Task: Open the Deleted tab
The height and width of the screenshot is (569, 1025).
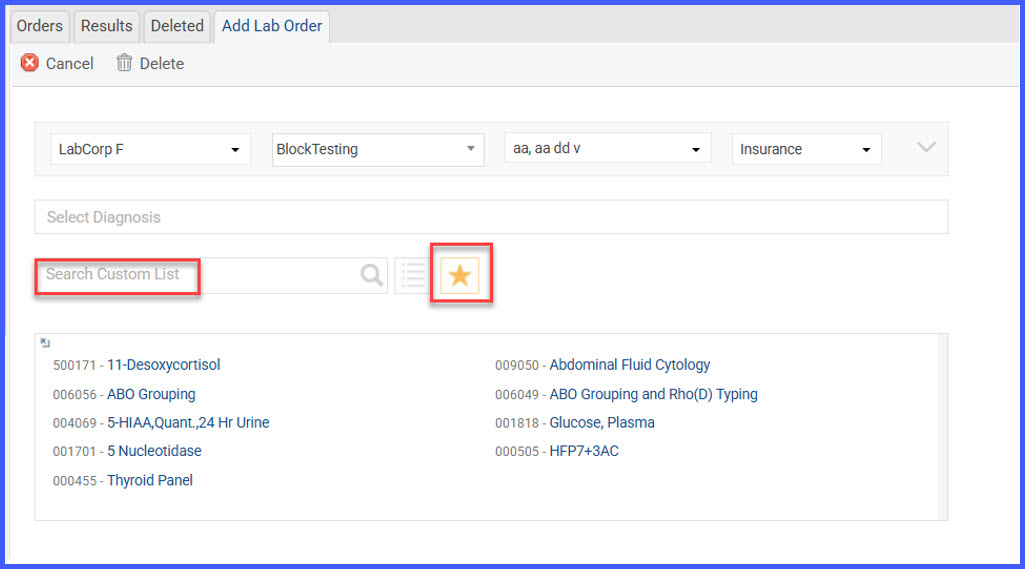Action: pyautogui.click(x=177, y=26)
